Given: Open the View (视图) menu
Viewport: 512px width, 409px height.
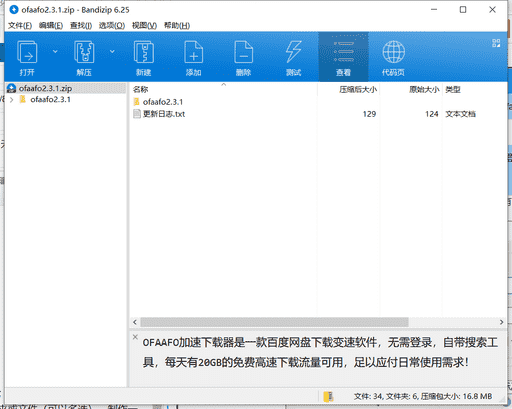Looking at the screenshot, I should pyautogui.click(x=144, y=26).
